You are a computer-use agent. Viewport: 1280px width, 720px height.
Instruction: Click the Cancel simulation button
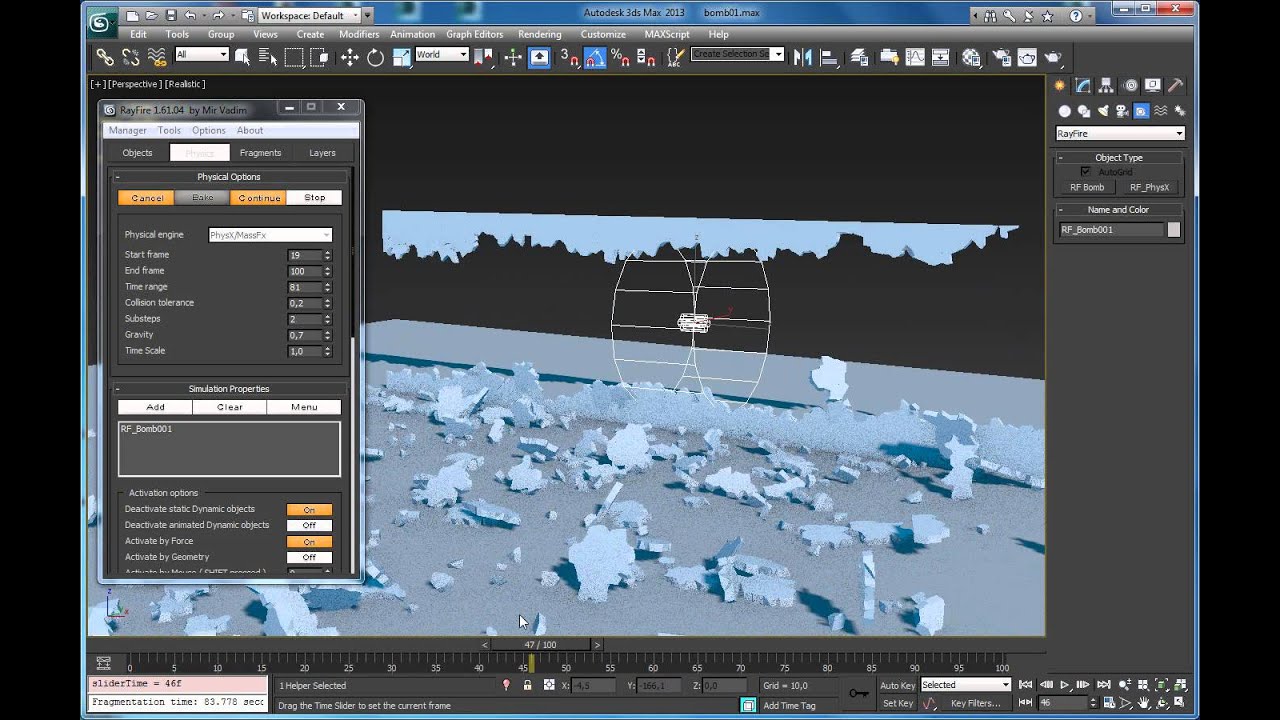point(147,198)
